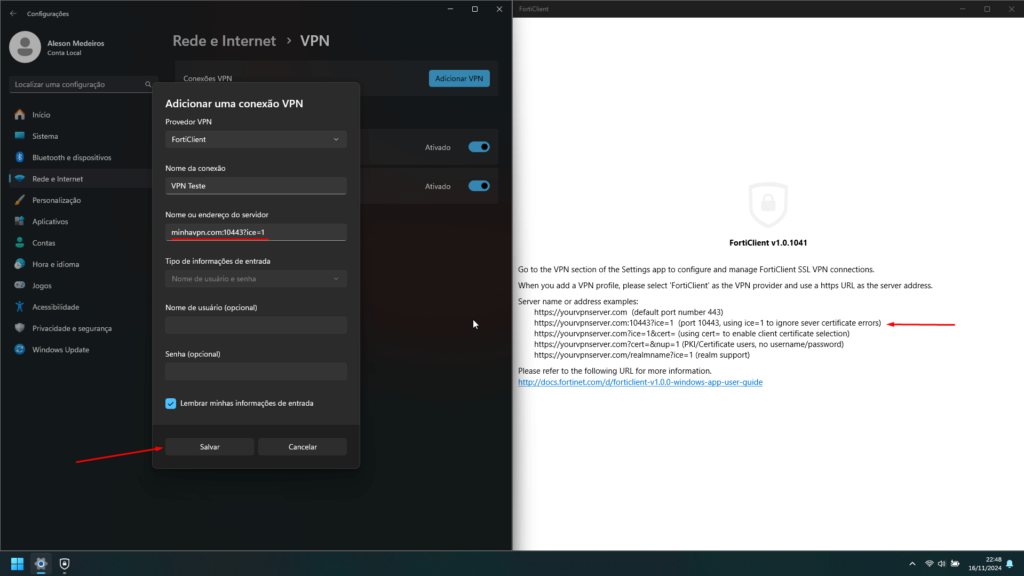This screenshot has height=576, width=1024.
Task: Open the Personalização brush icon
Action: point(20,200)
